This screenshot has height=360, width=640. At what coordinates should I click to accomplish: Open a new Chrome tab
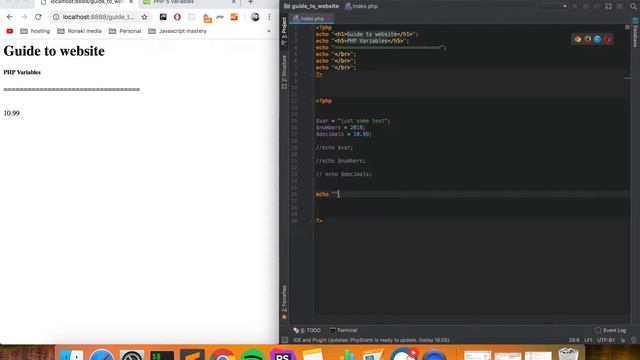point(251,2)
